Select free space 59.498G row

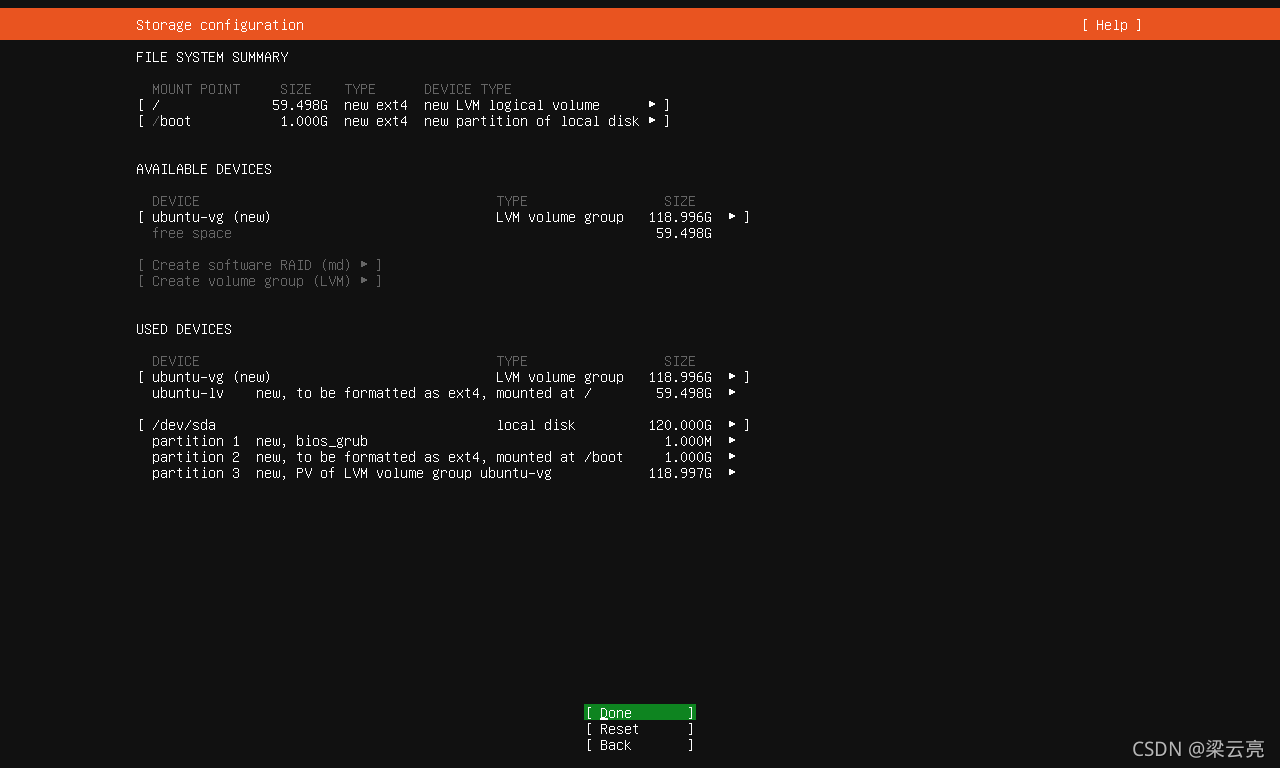(432, 233)
